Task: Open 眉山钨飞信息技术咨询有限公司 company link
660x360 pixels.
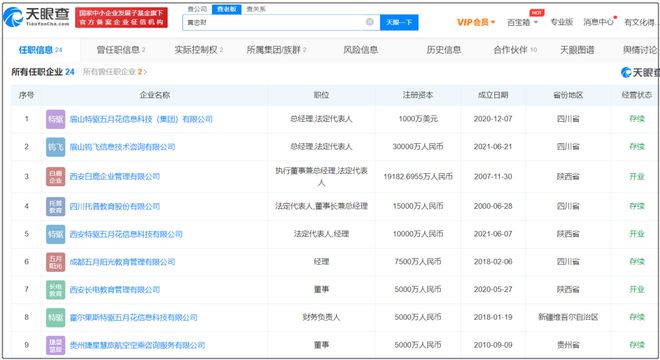Action: (x=122, y=147)
